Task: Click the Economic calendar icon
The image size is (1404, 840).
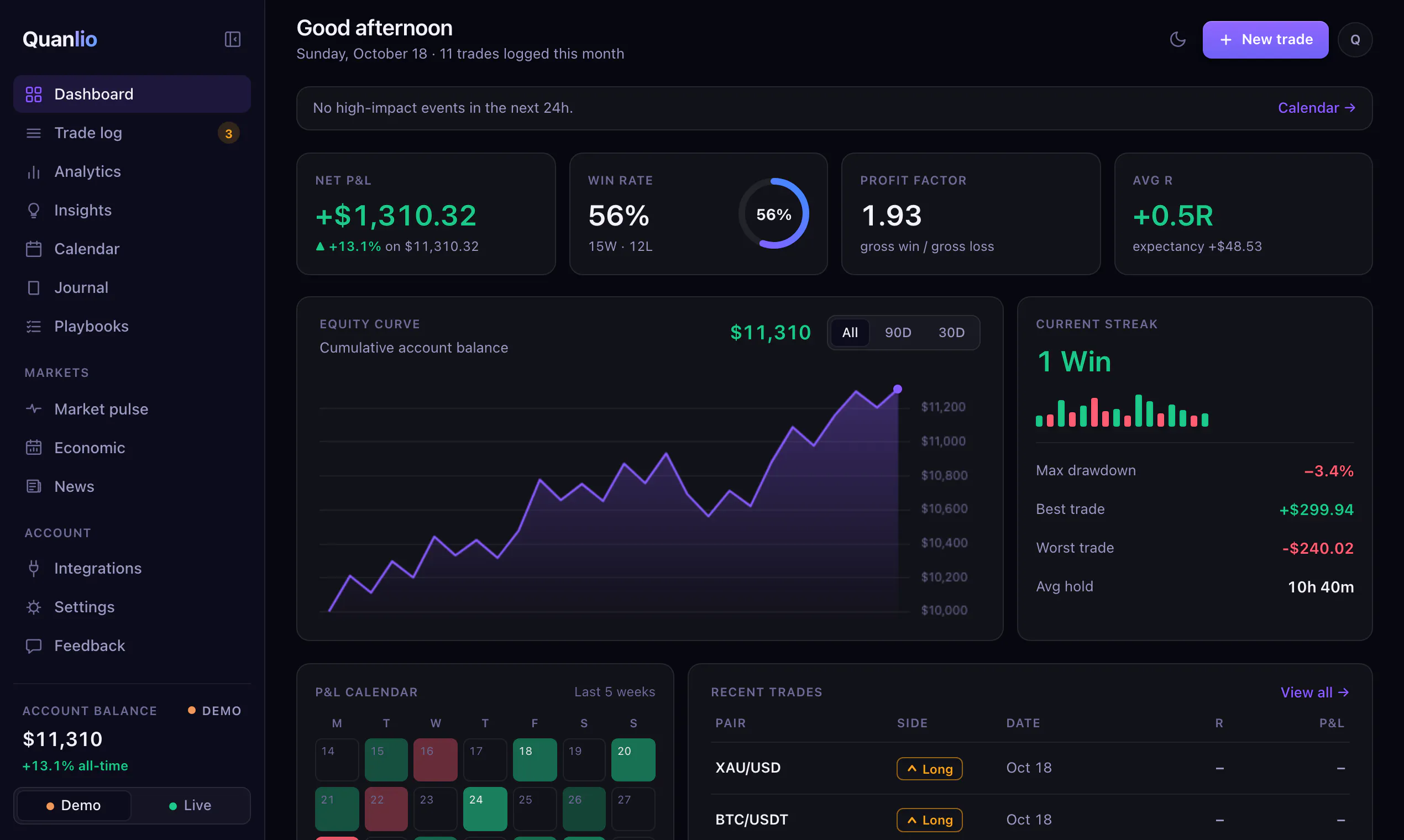Action: 34,448
